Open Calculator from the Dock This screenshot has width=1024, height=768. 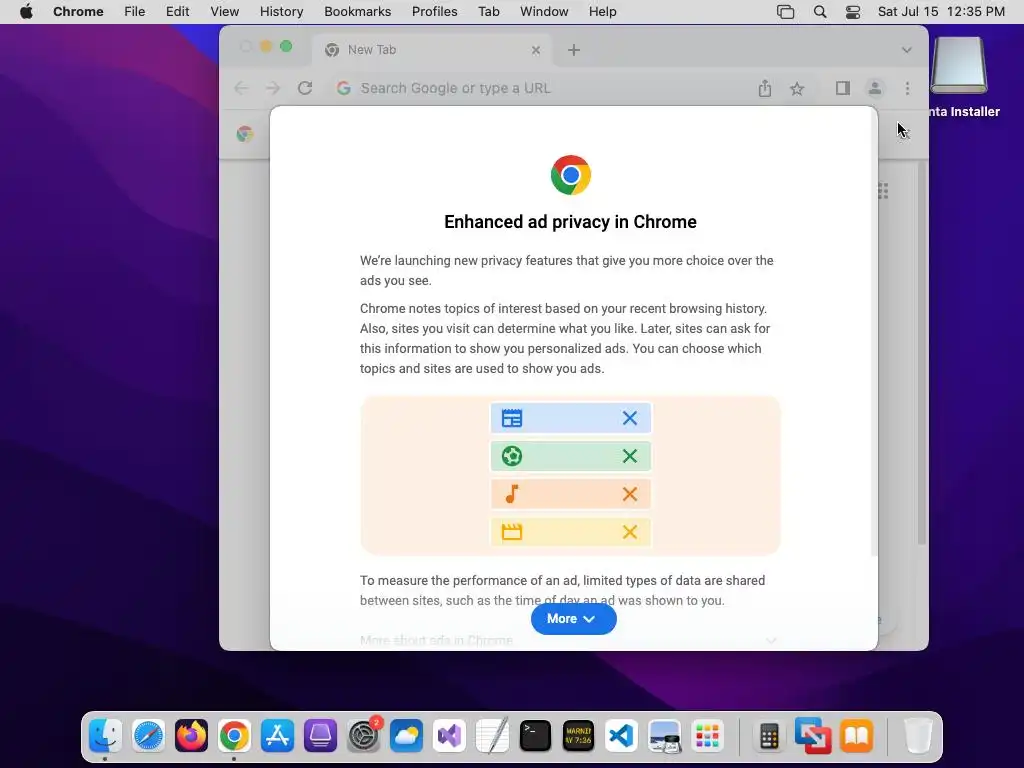[769, 736]
